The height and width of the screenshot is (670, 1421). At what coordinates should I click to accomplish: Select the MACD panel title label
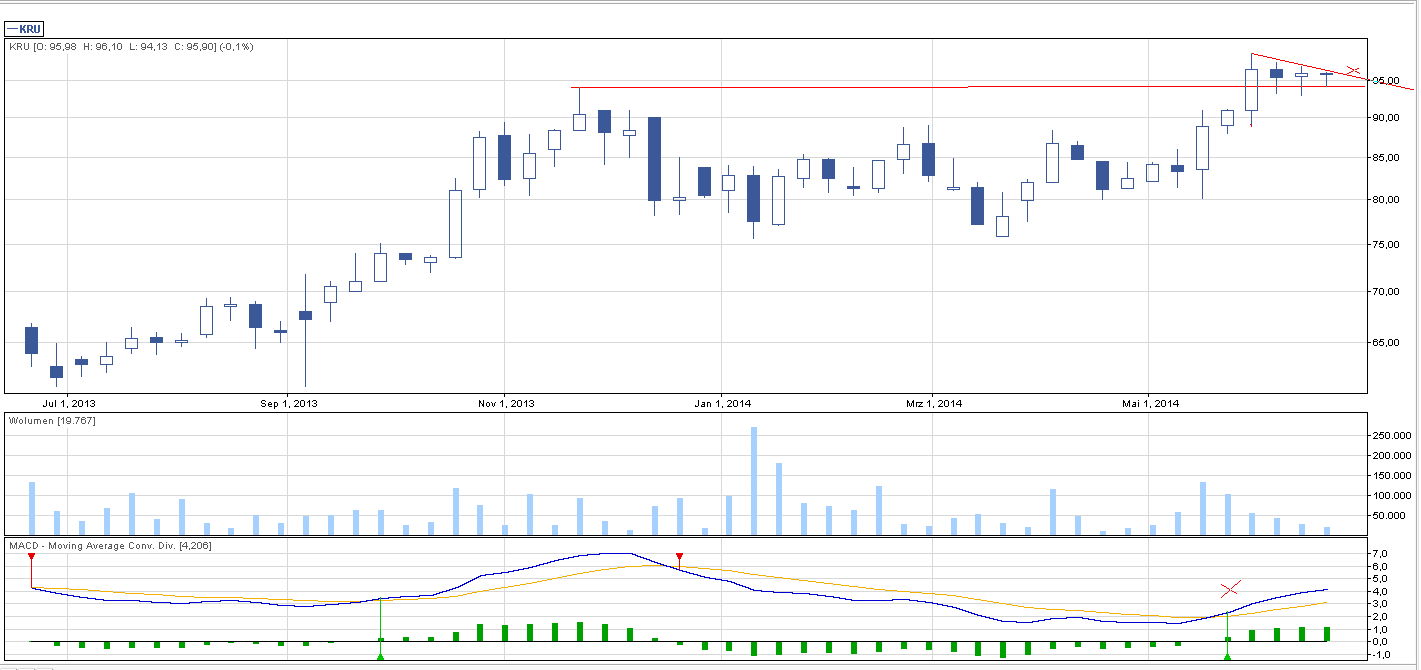coord(110,545)
